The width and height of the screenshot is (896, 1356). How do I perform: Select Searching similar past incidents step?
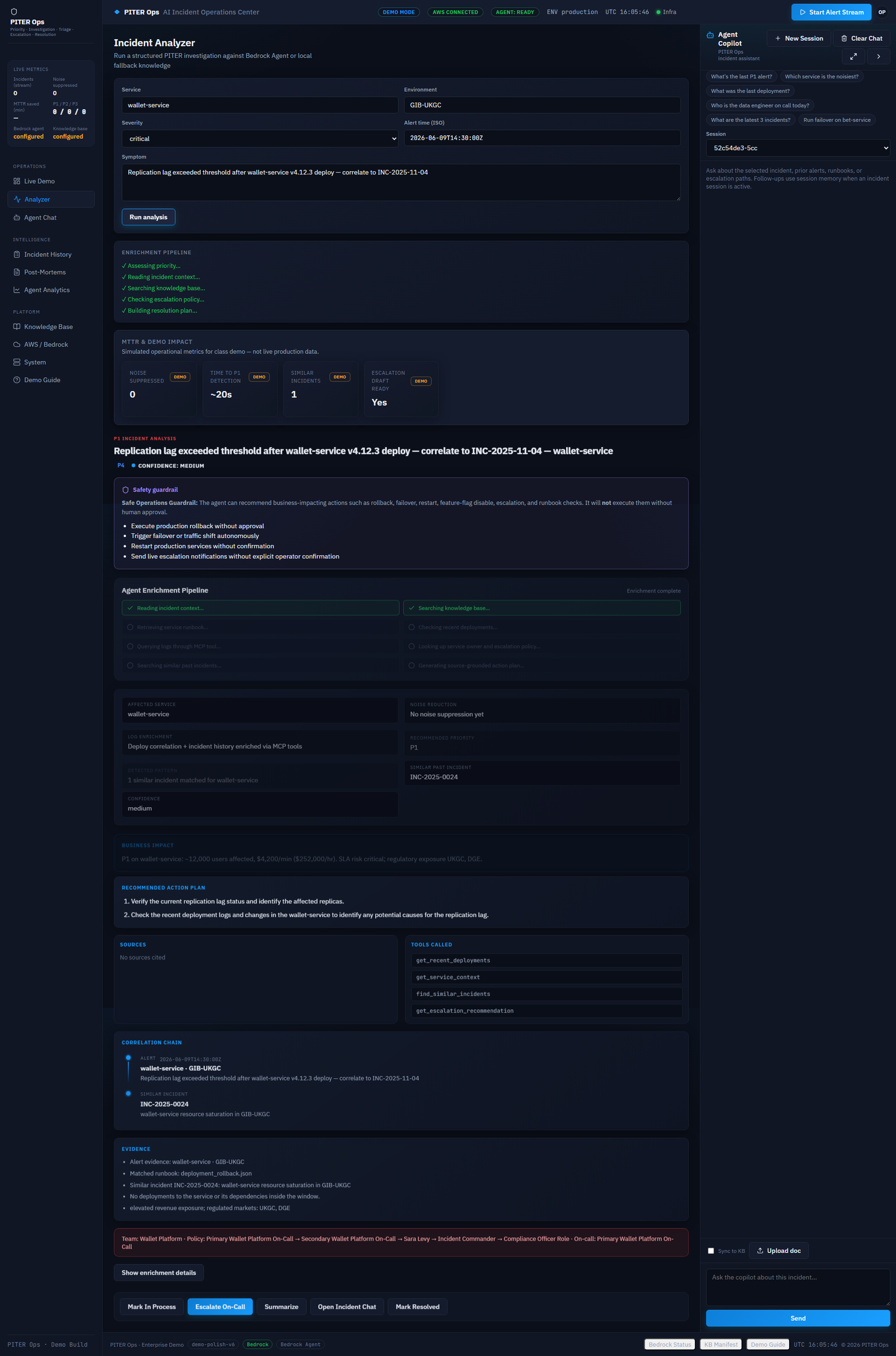coord(260,666)
